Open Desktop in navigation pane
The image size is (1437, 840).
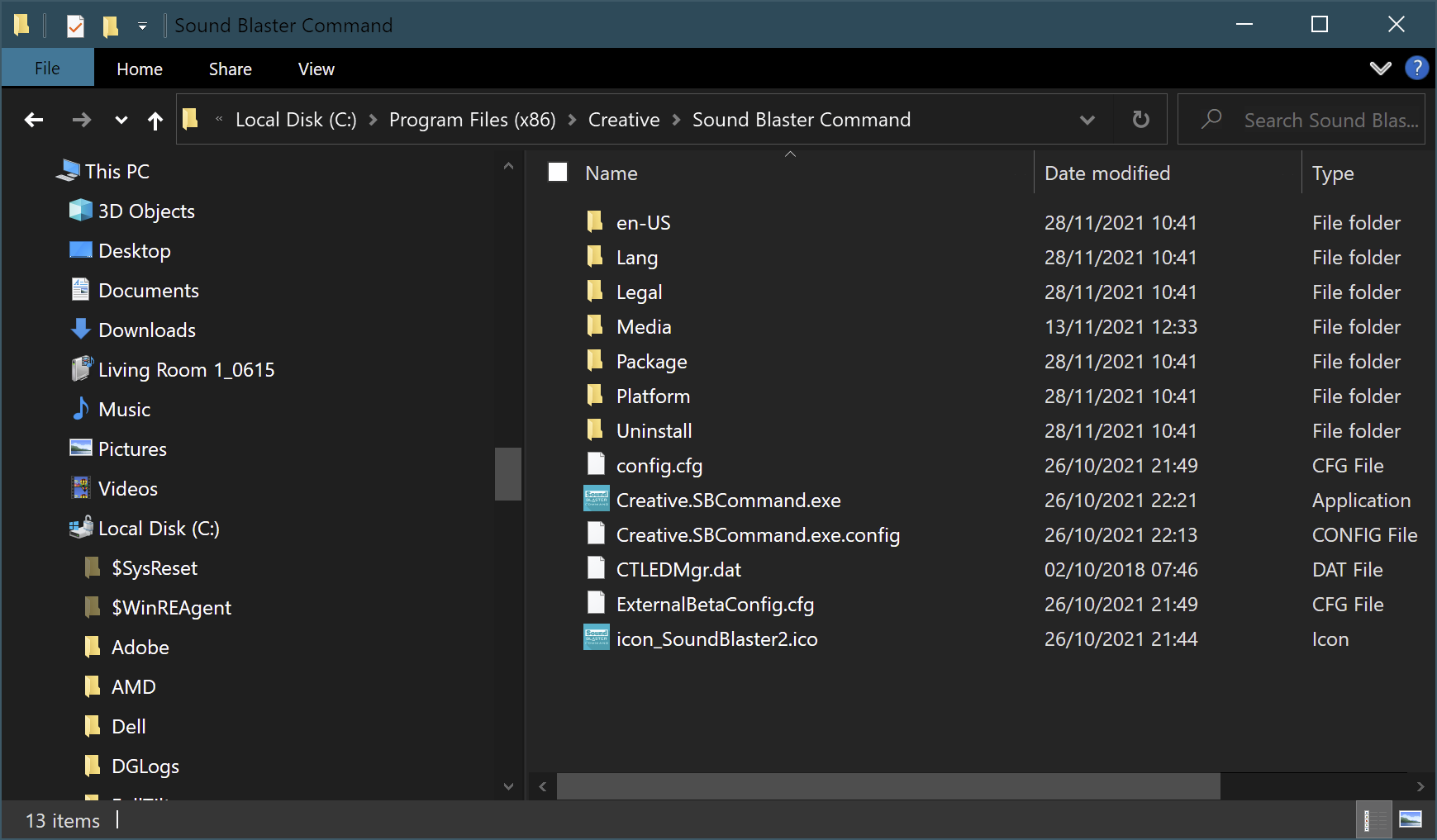[134, 251]
